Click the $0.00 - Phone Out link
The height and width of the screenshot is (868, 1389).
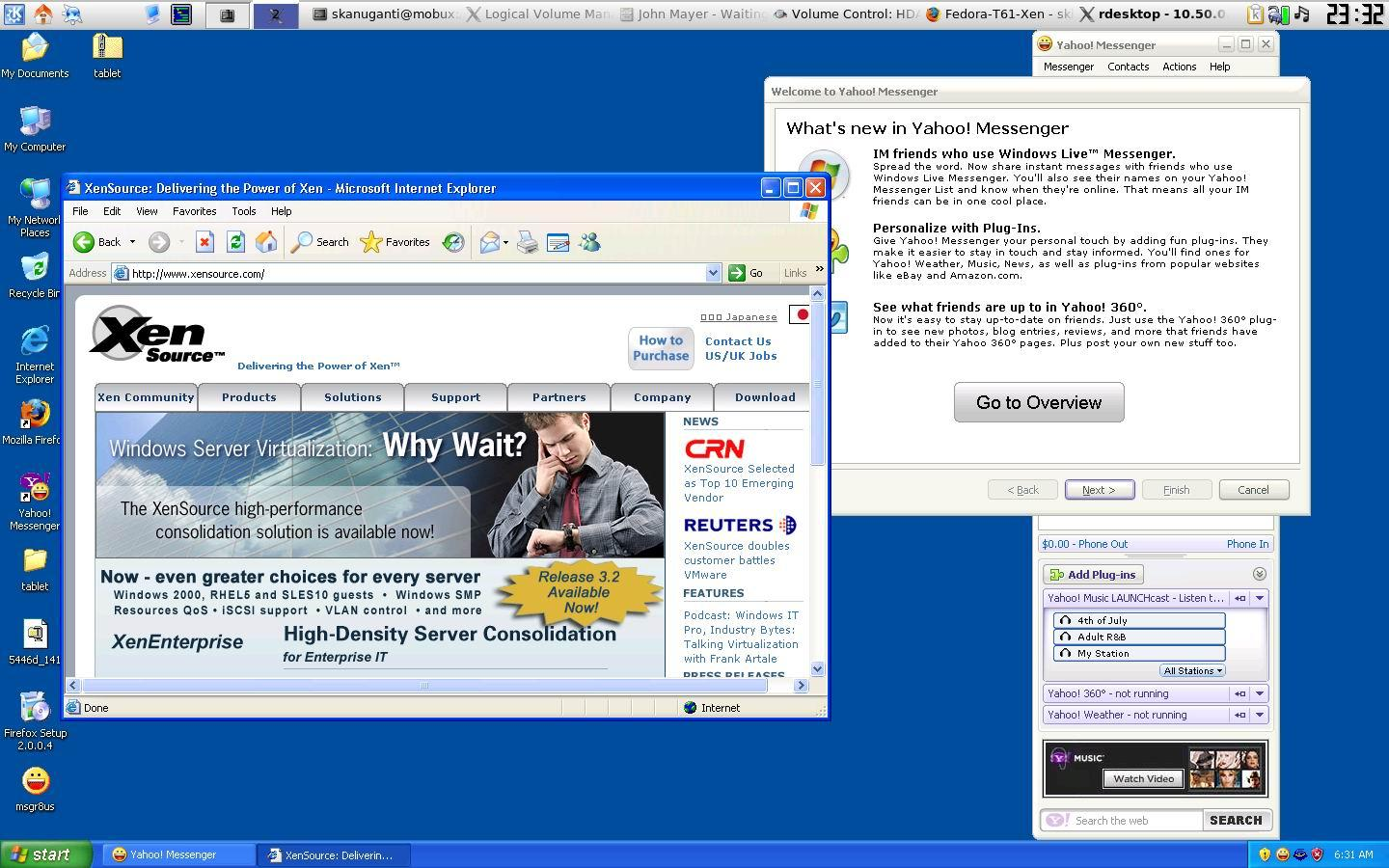tap(1084, 544)
